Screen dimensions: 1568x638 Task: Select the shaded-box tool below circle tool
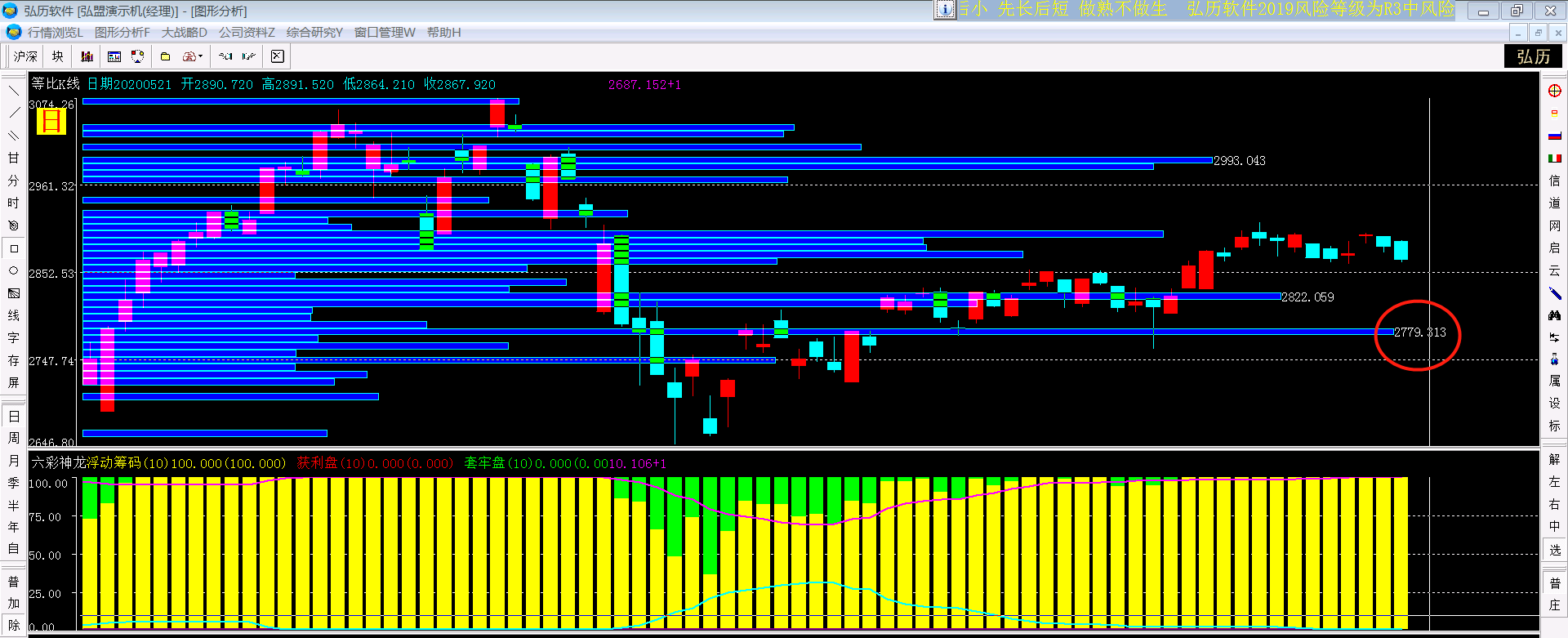tap(14, 292)
